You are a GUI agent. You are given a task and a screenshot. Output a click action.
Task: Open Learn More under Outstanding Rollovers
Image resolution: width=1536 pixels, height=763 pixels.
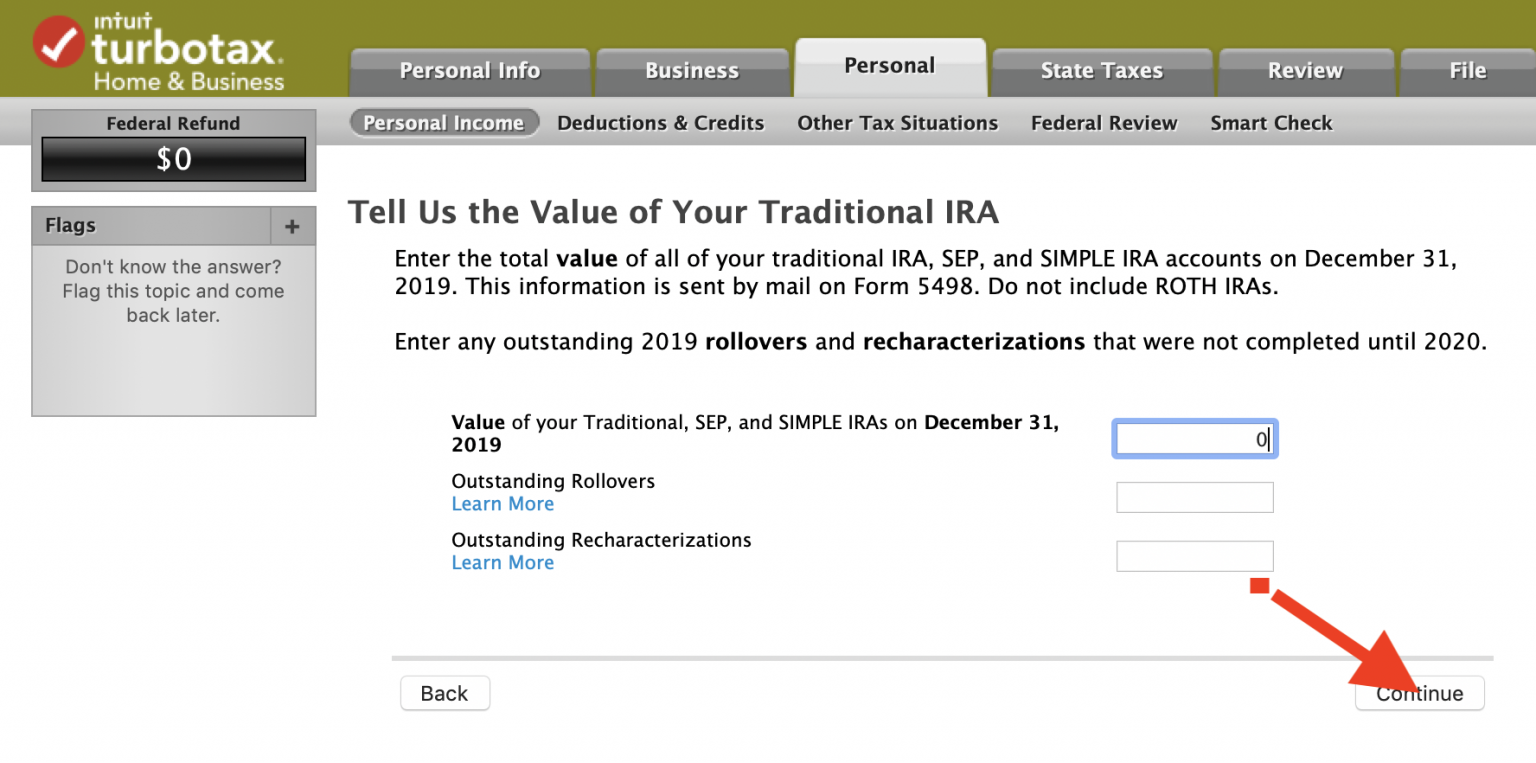click(x=502, y=504)
